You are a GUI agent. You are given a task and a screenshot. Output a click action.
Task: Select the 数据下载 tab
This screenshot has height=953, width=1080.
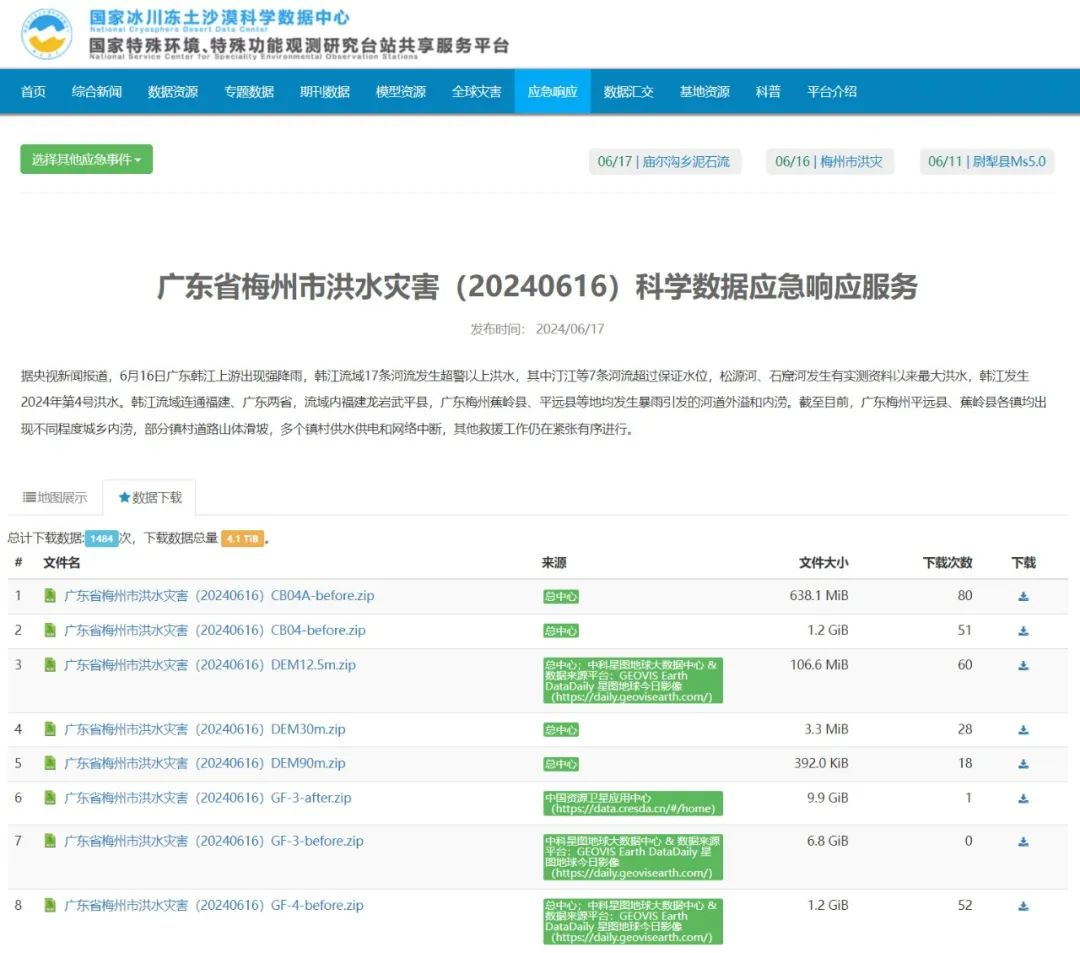coord(150,497)
